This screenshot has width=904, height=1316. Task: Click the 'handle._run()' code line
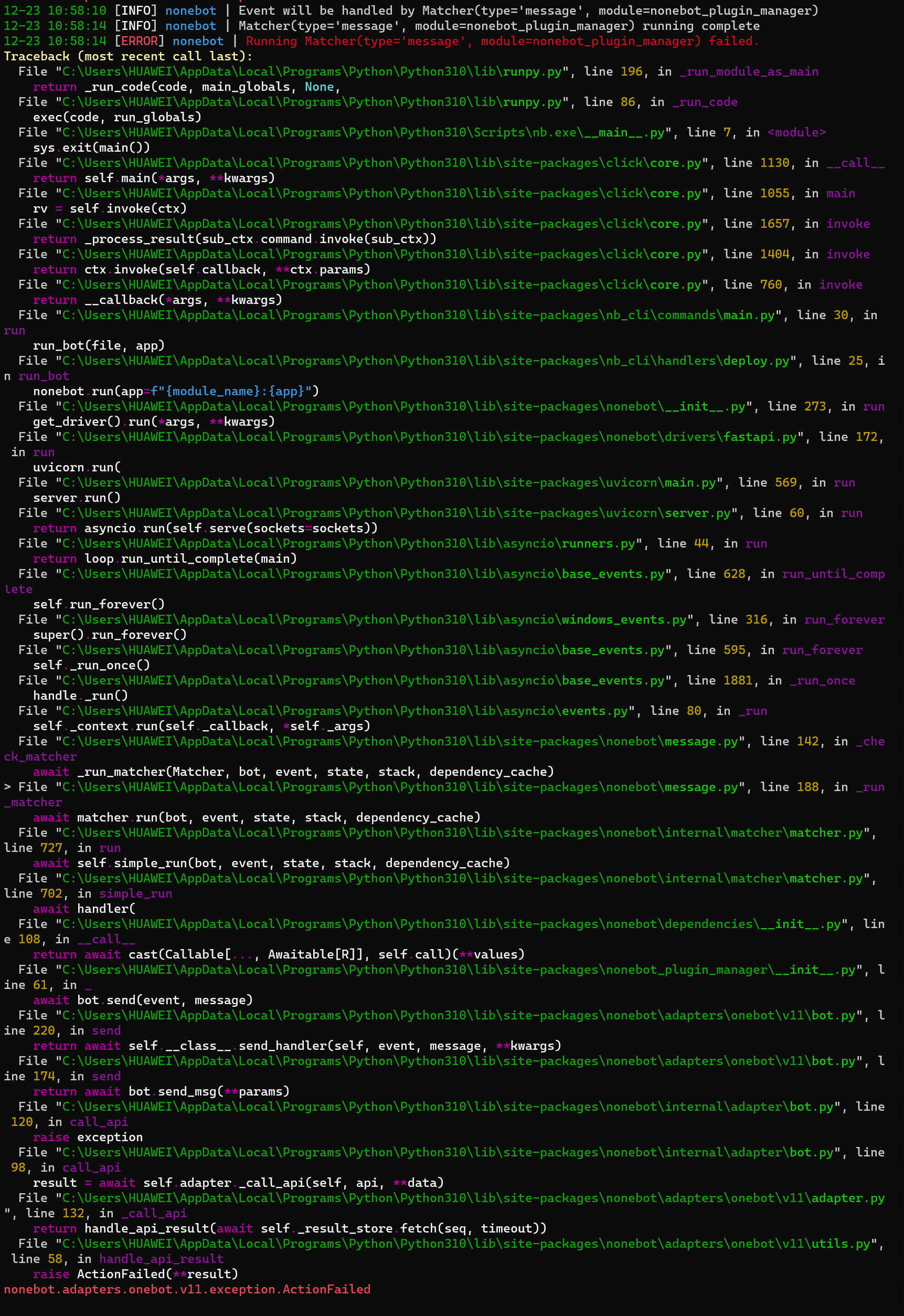tap(80, 696)
